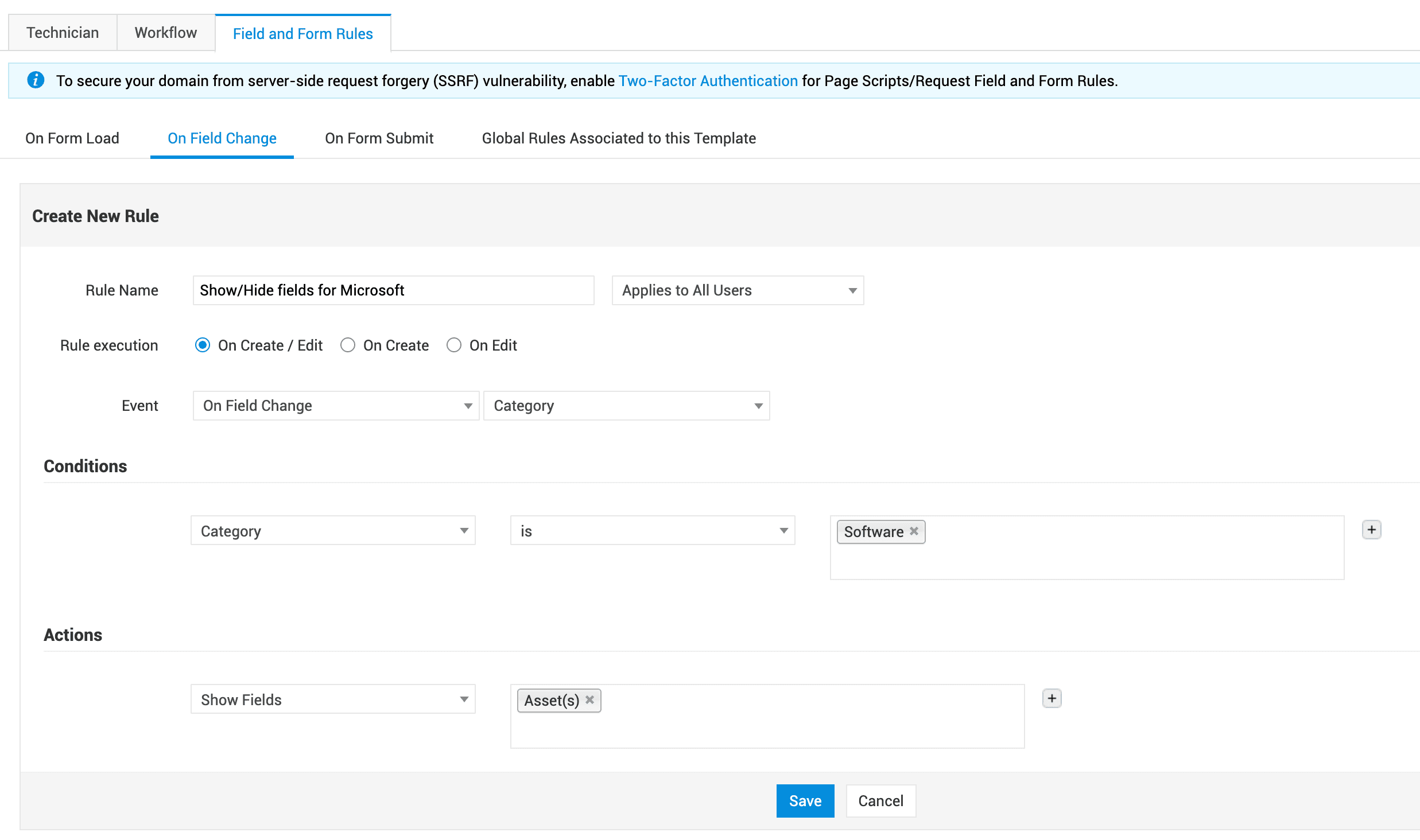Remove the Software tag from the condition
1420x840 pixels.
pos(914,531)
